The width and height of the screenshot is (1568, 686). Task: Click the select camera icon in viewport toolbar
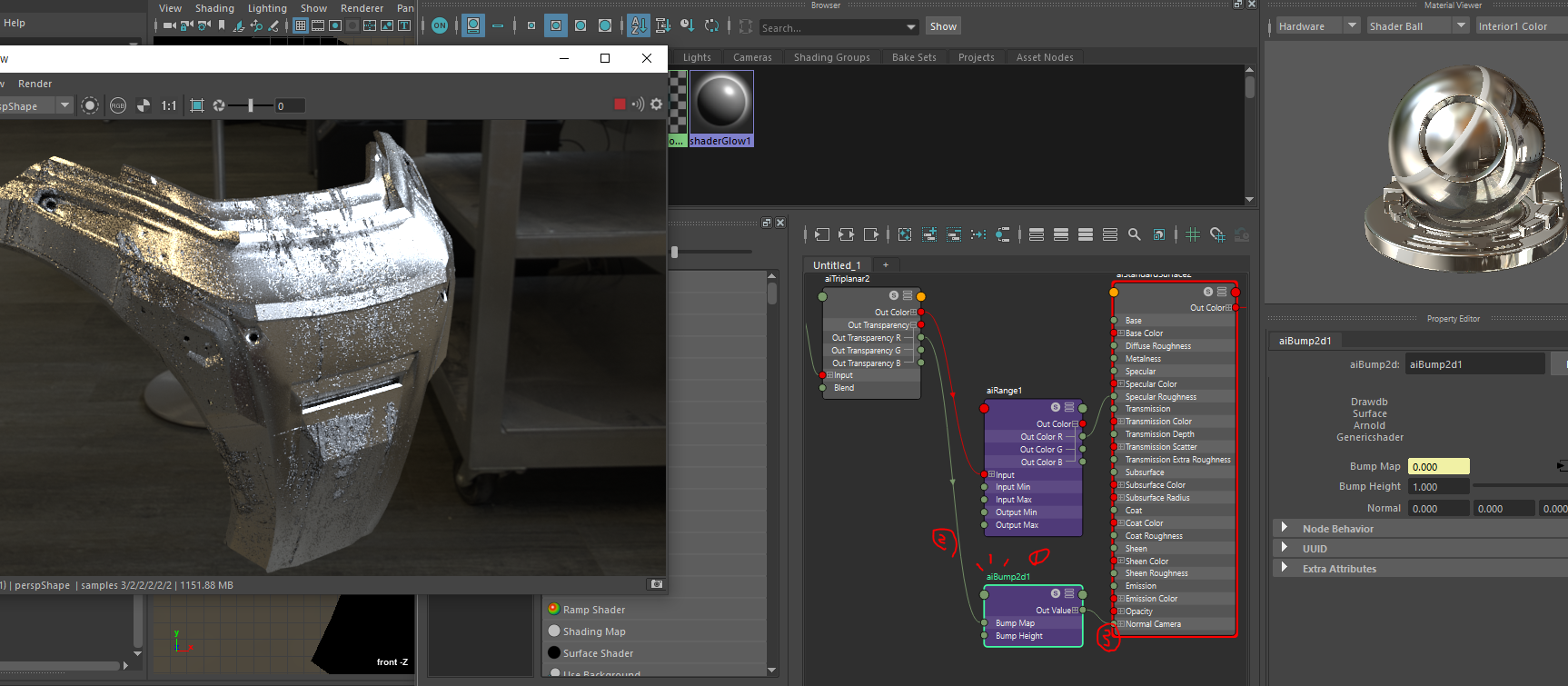(169, 25)
